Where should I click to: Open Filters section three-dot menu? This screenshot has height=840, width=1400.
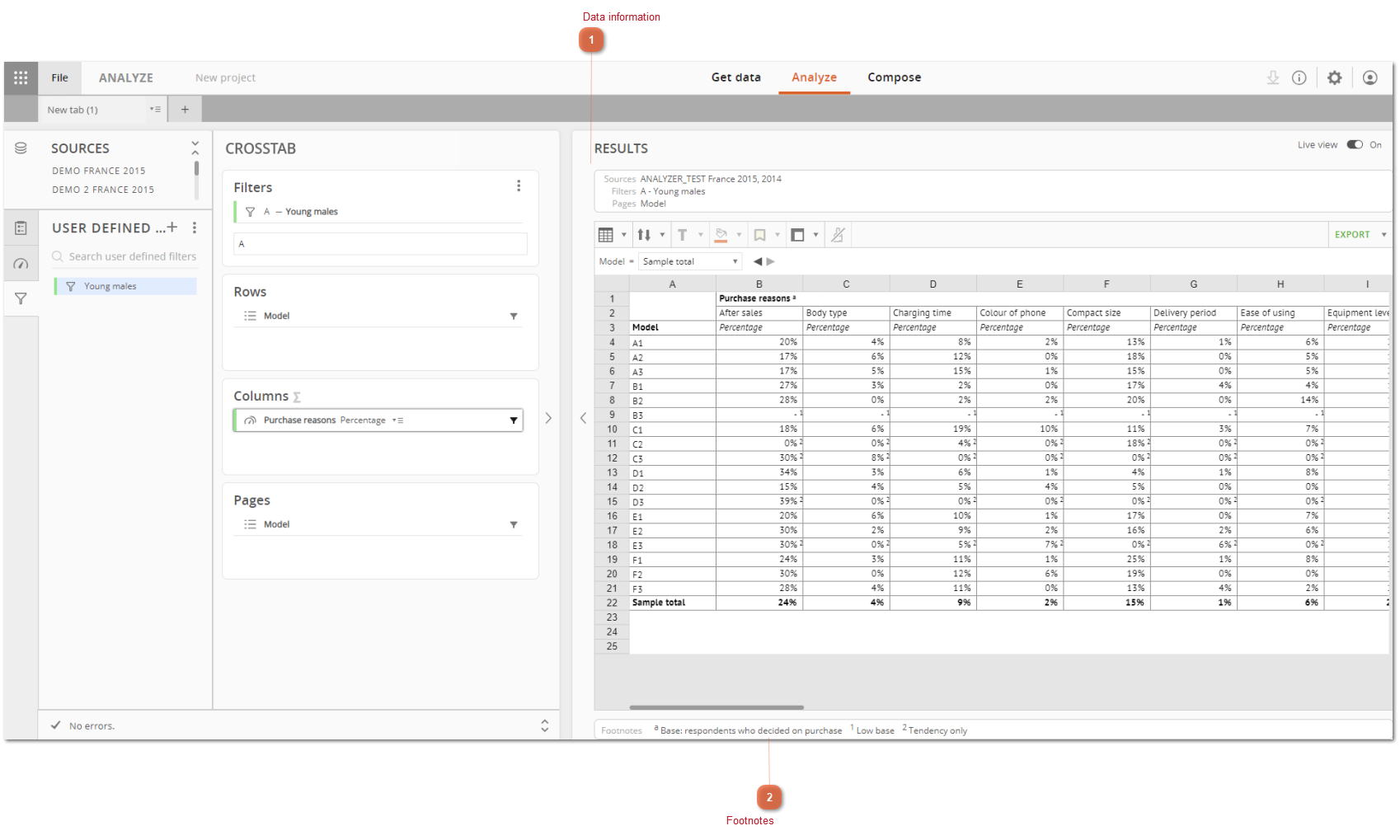point(519,186)
